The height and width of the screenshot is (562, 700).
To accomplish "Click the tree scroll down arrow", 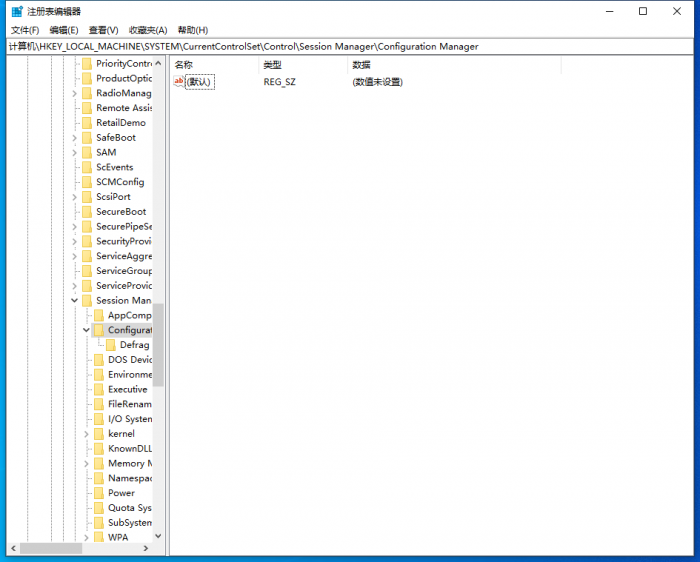I will point(158,536).
